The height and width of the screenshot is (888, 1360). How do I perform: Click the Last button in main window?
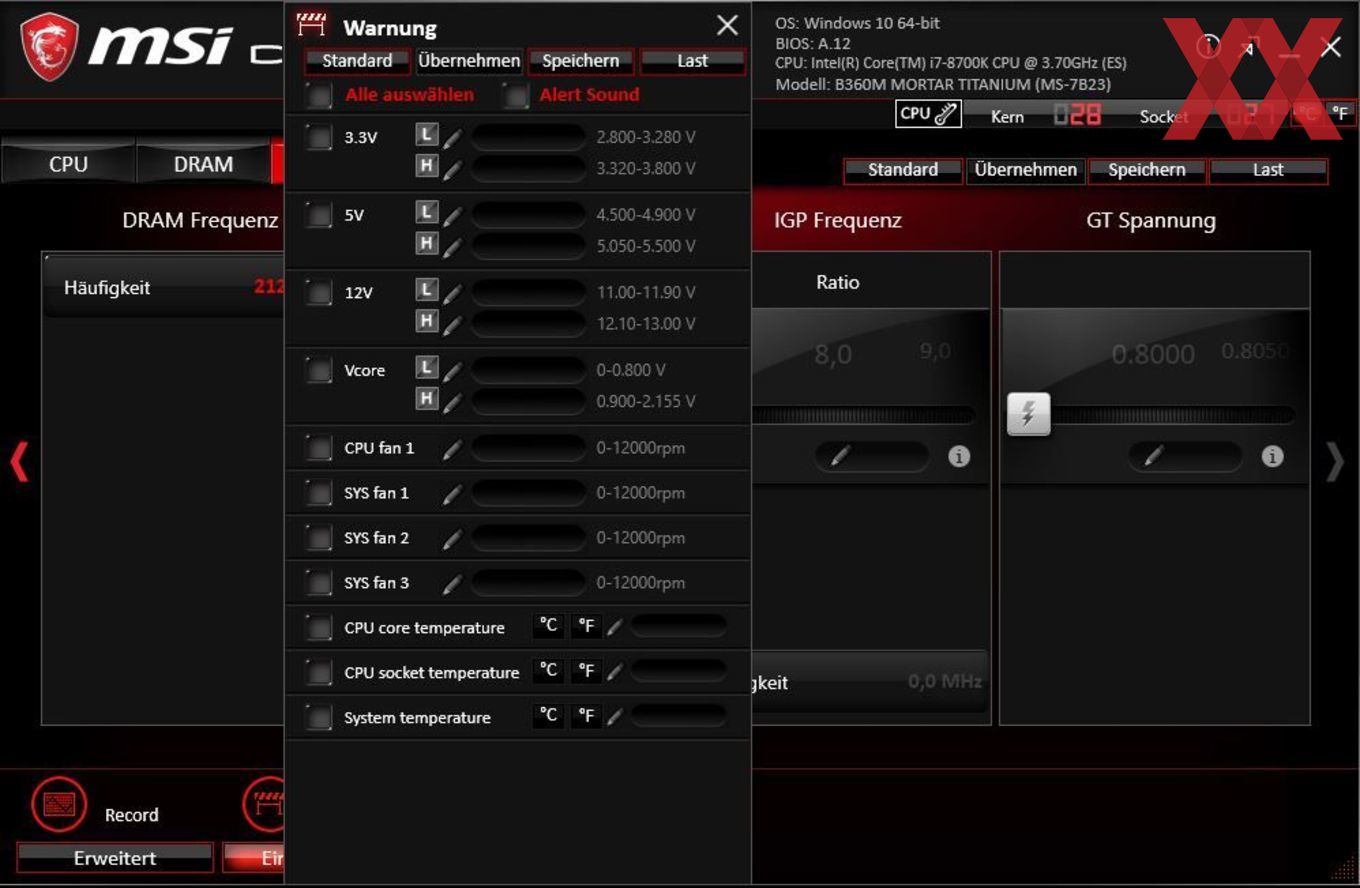pyautogui.click(x=1268, y=170)
